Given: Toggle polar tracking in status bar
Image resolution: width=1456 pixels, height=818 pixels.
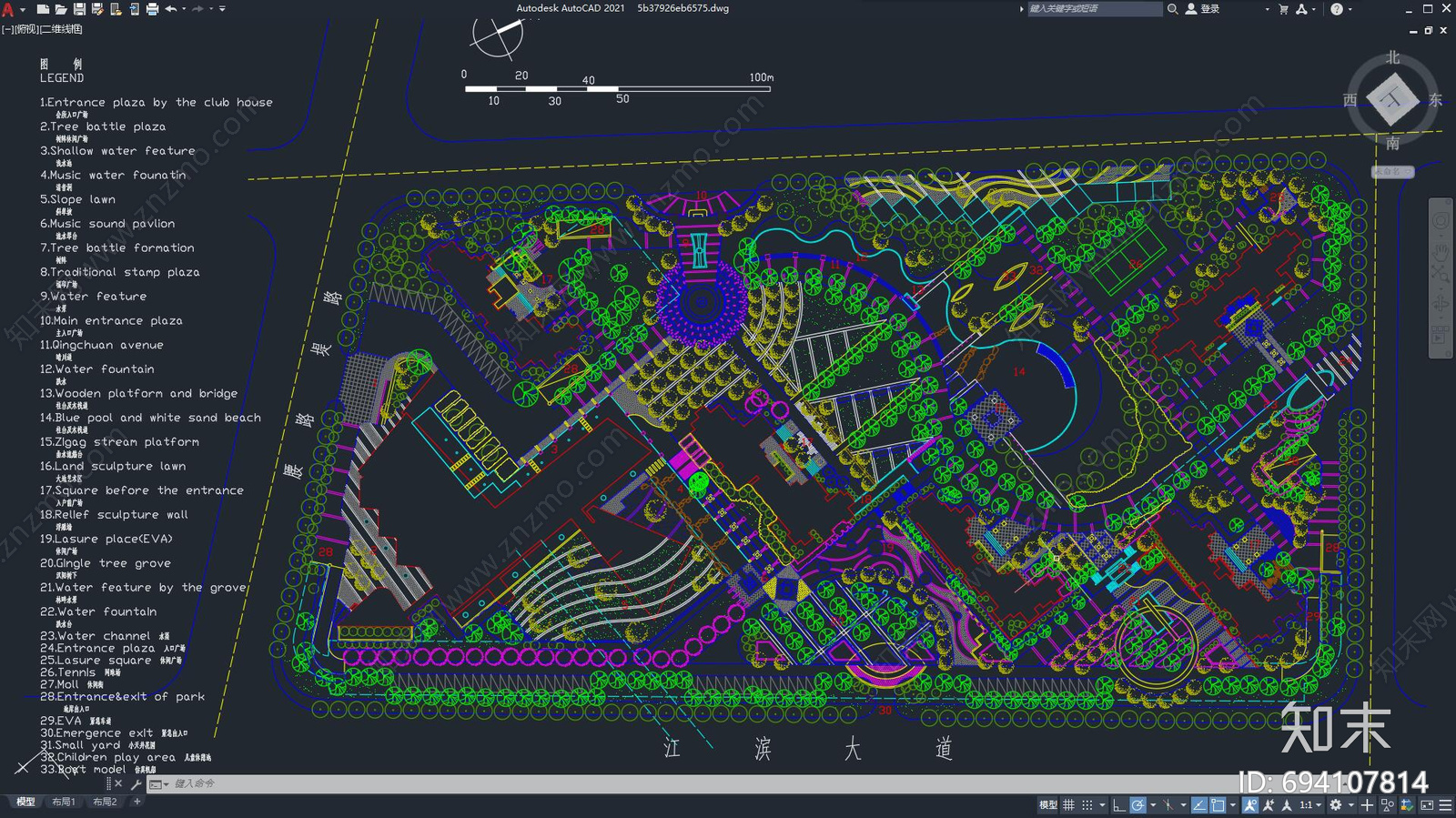Looking at the screenshot, I should 1137,805.
